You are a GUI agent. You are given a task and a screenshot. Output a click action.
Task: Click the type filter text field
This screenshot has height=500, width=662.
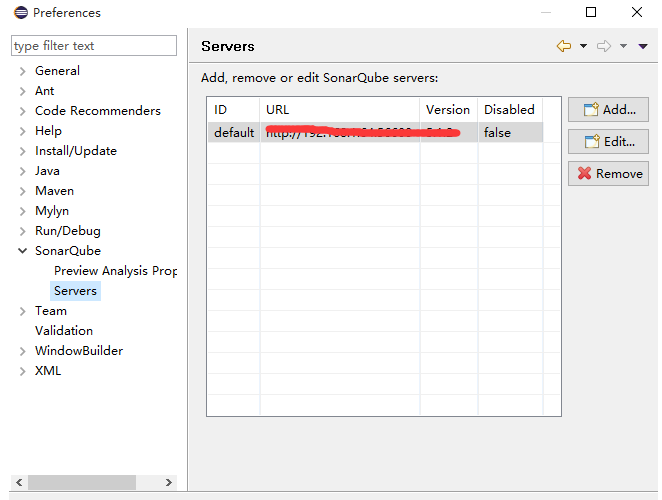pyautogui.click(x=94, y=46)
